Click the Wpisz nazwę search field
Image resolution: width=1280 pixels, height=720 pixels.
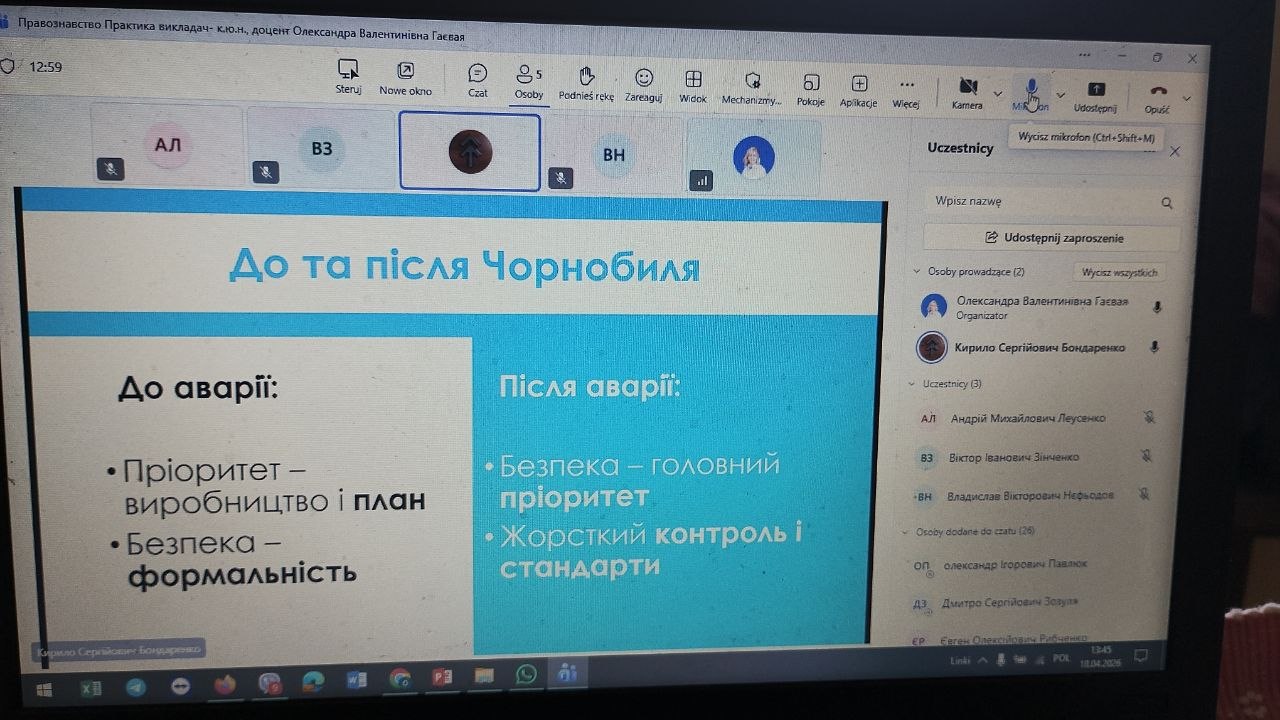click(1040, 202)
